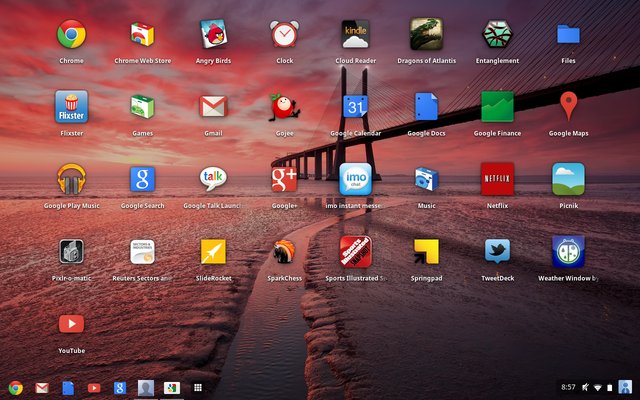Open Google Docs from the app grid
This screenshot has width=640, height=400.
coord(427,107)
